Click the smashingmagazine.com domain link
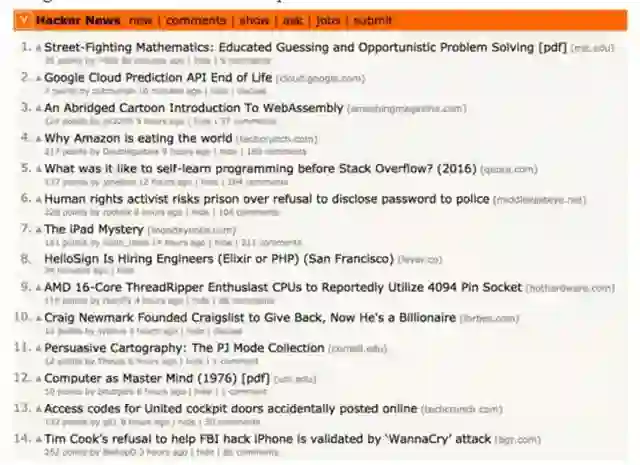This screenshot has width=640, height=465. pos(407,109)
